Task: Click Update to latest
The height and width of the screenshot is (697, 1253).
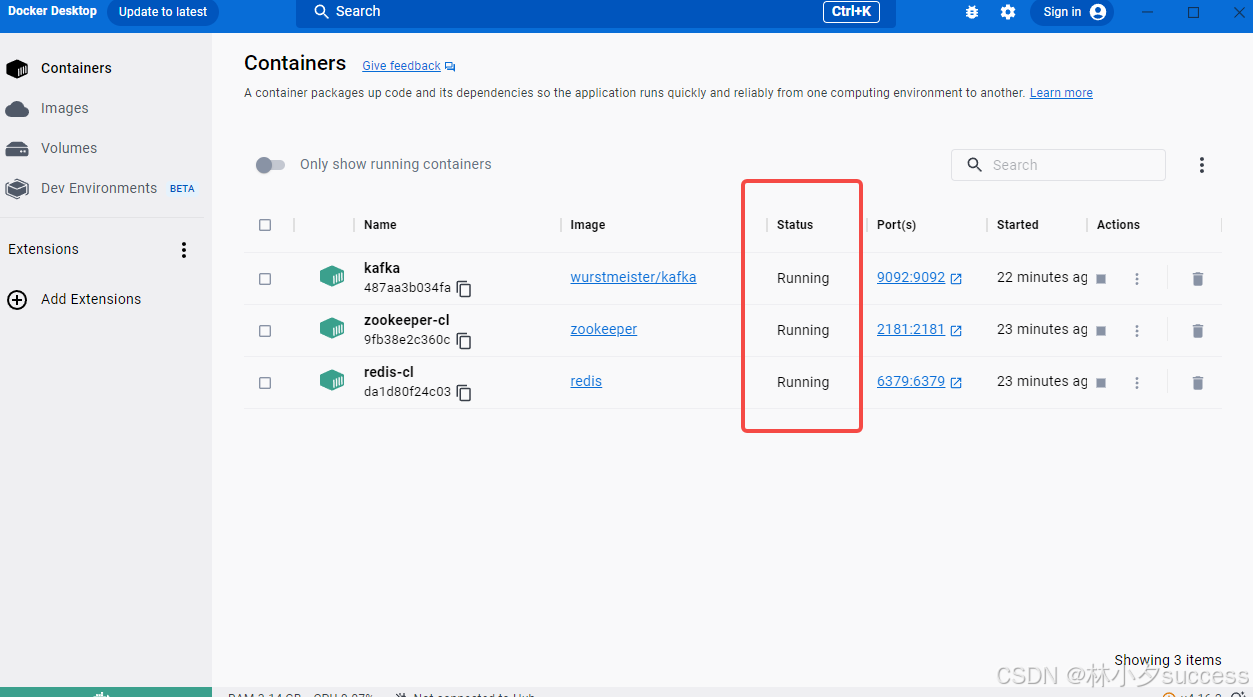Action: (x=162, y=12)
